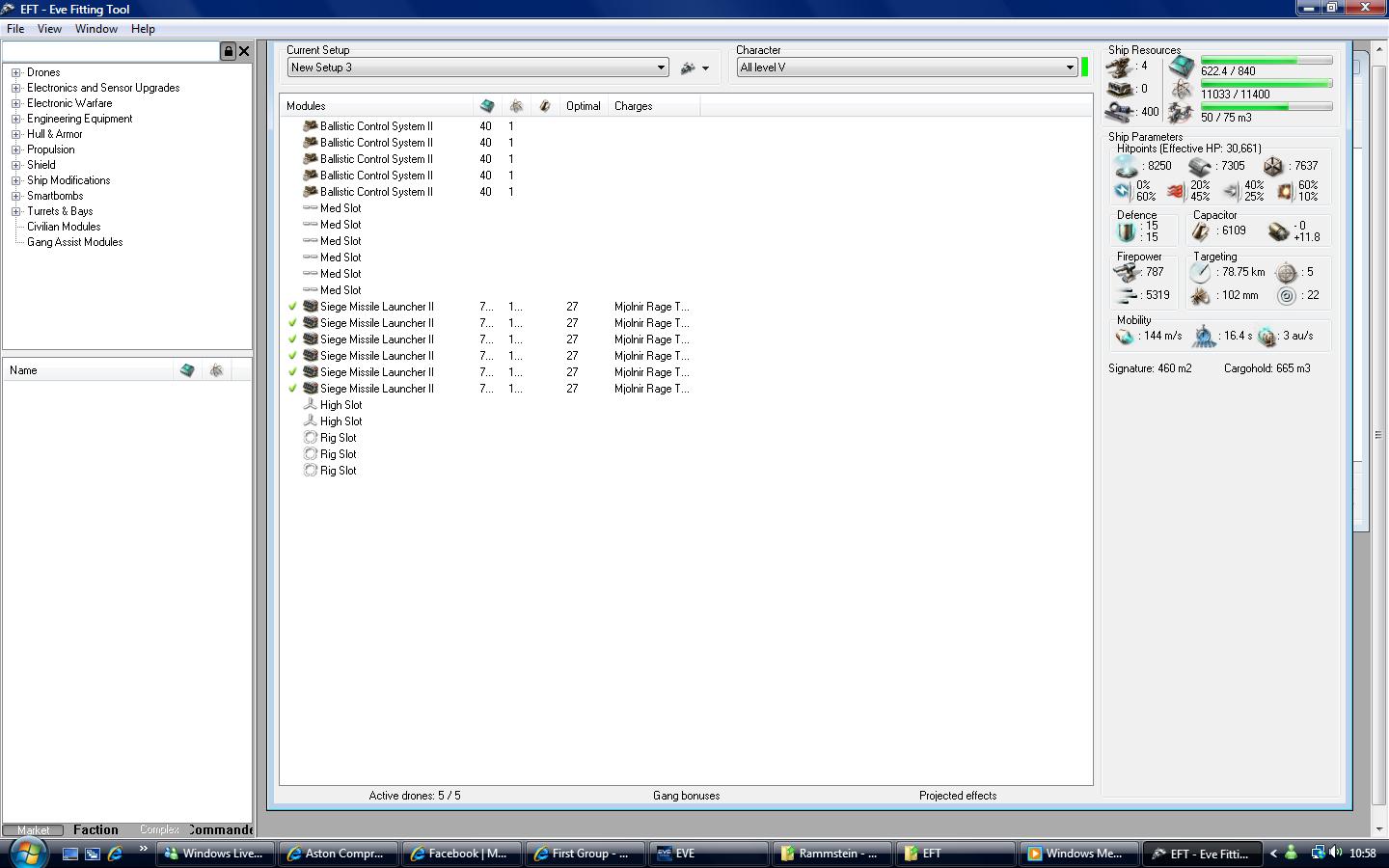
Task: Click the launcher hardpoints icon showing 0
Action: coord(1120,90)
